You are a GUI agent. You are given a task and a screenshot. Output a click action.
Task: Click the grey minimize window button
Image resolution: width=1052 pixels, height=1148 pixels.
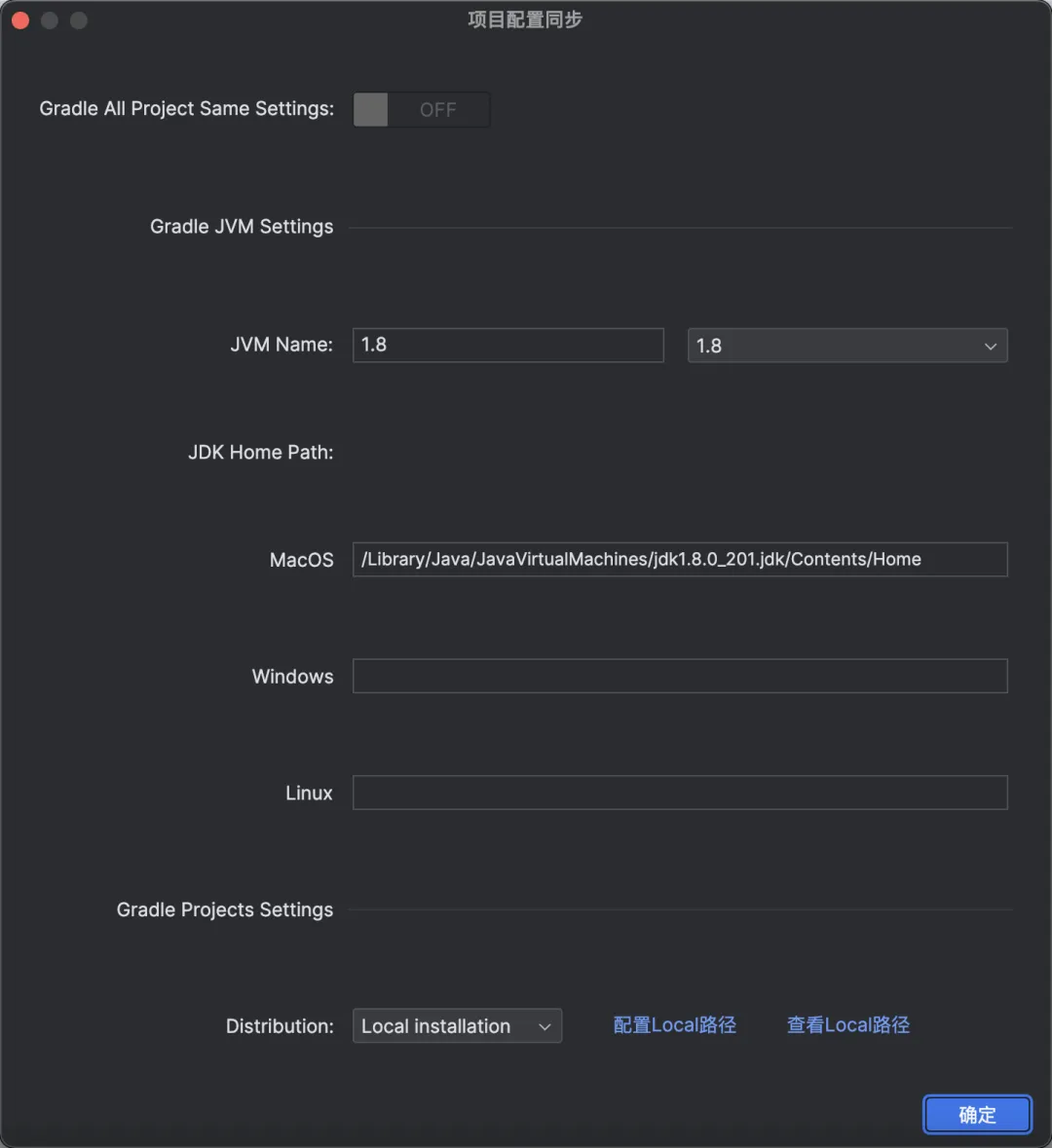pyautogui.click(x=50, y=20)
